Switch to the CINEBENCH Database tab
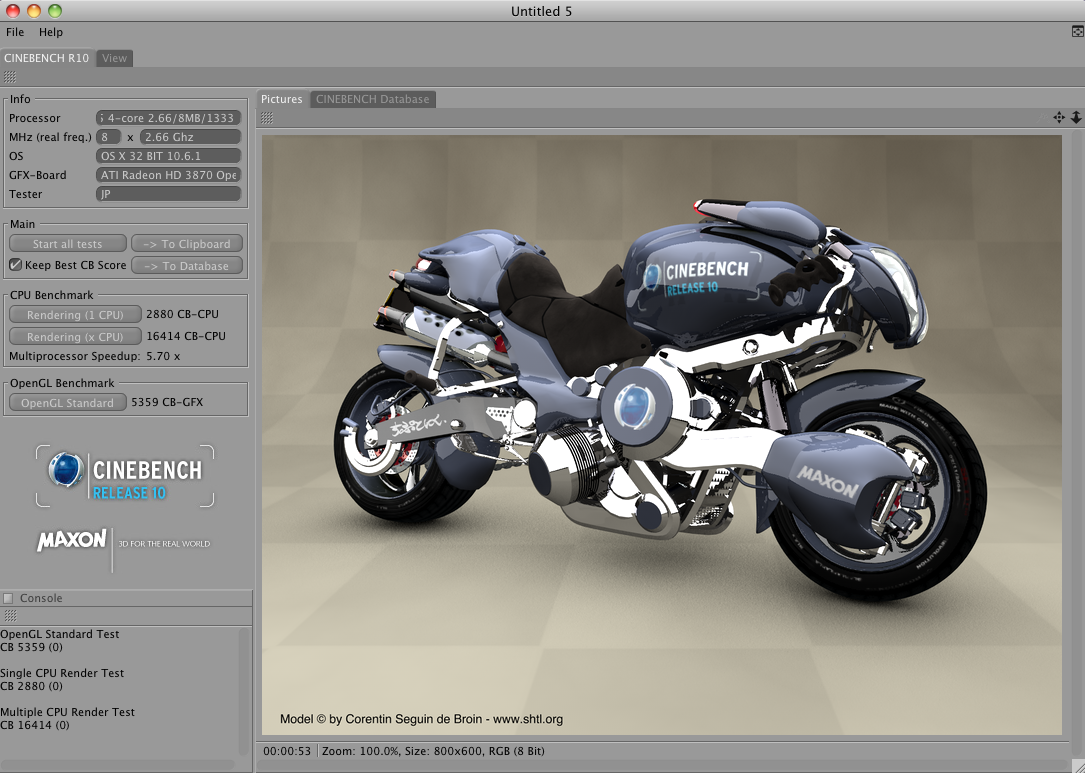This screenshot has width=1085, height=773. pyautogui.click(x=372, y=99)
